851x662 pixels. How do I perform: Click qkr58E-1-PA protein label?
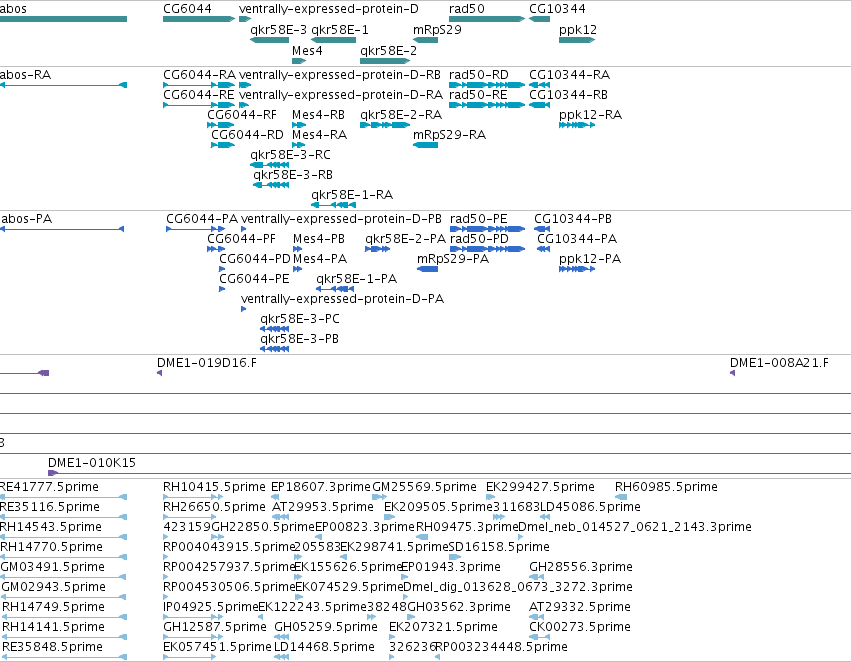coord(357,279)
